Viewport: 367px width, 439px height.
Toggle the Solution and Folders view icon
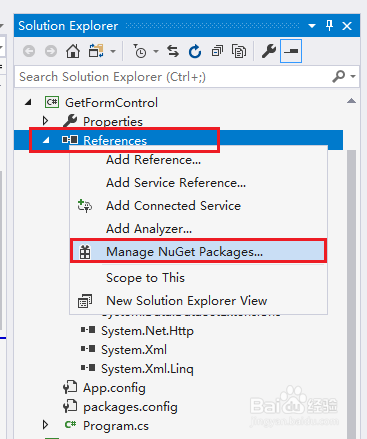[96, 51]
